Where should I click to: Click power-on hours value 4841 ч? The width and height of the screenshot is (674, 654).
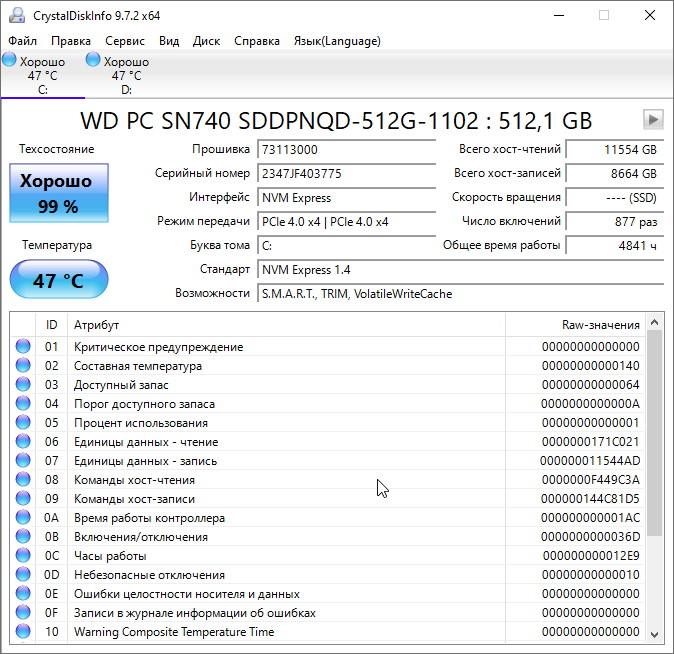[615, 246]
